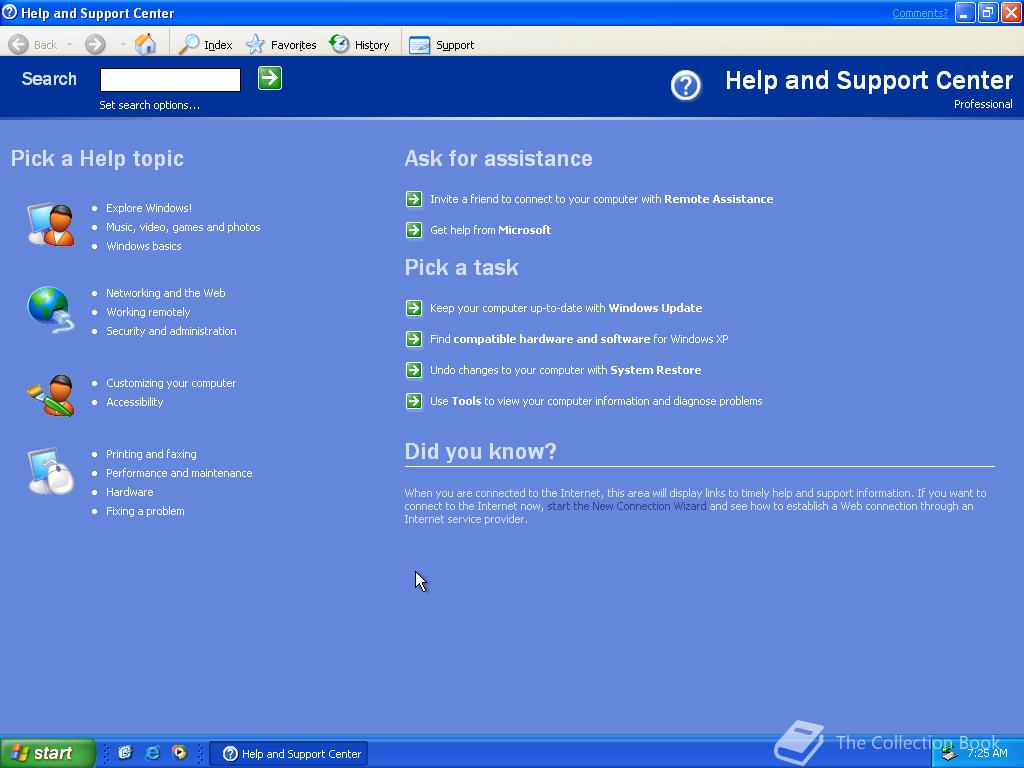Open the Forward history dropdown arrow
Screen dimensions: 1024x768
[x=123, y=44]
